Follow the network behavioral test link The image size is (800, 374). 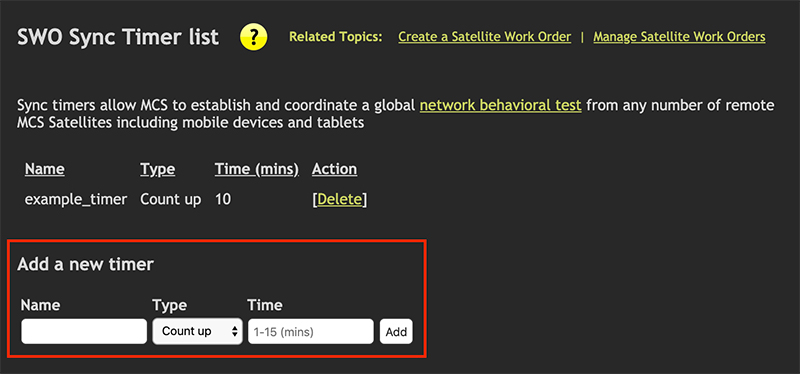click(x=501, y=105)
